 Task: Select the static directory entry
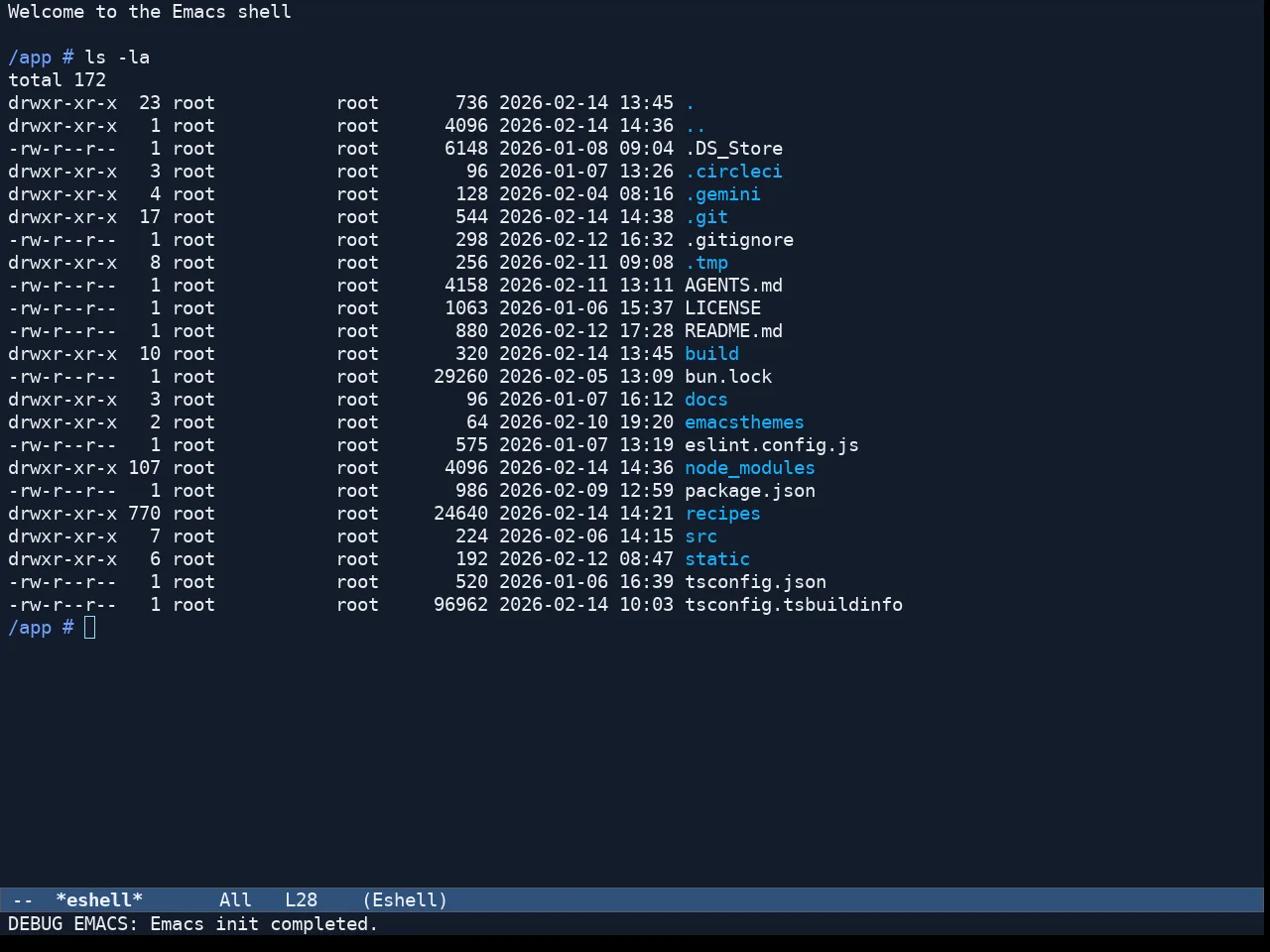coord(717,559)
